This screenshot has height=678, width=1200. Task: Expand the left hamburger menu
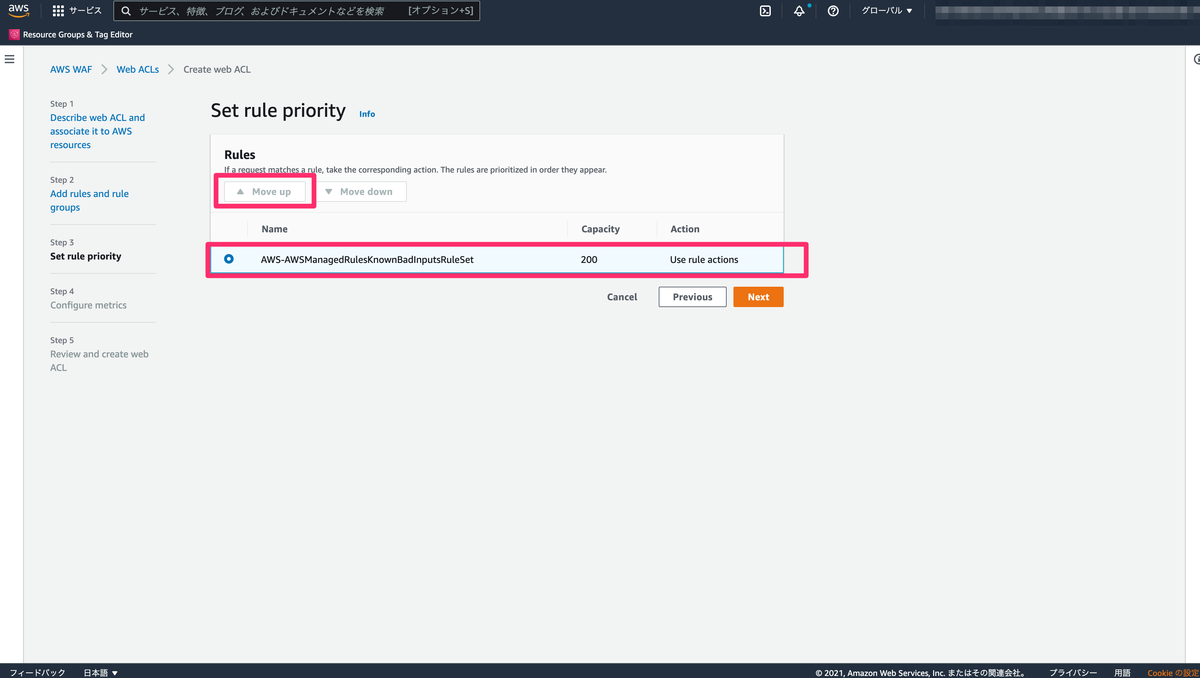tap(10, 58)
